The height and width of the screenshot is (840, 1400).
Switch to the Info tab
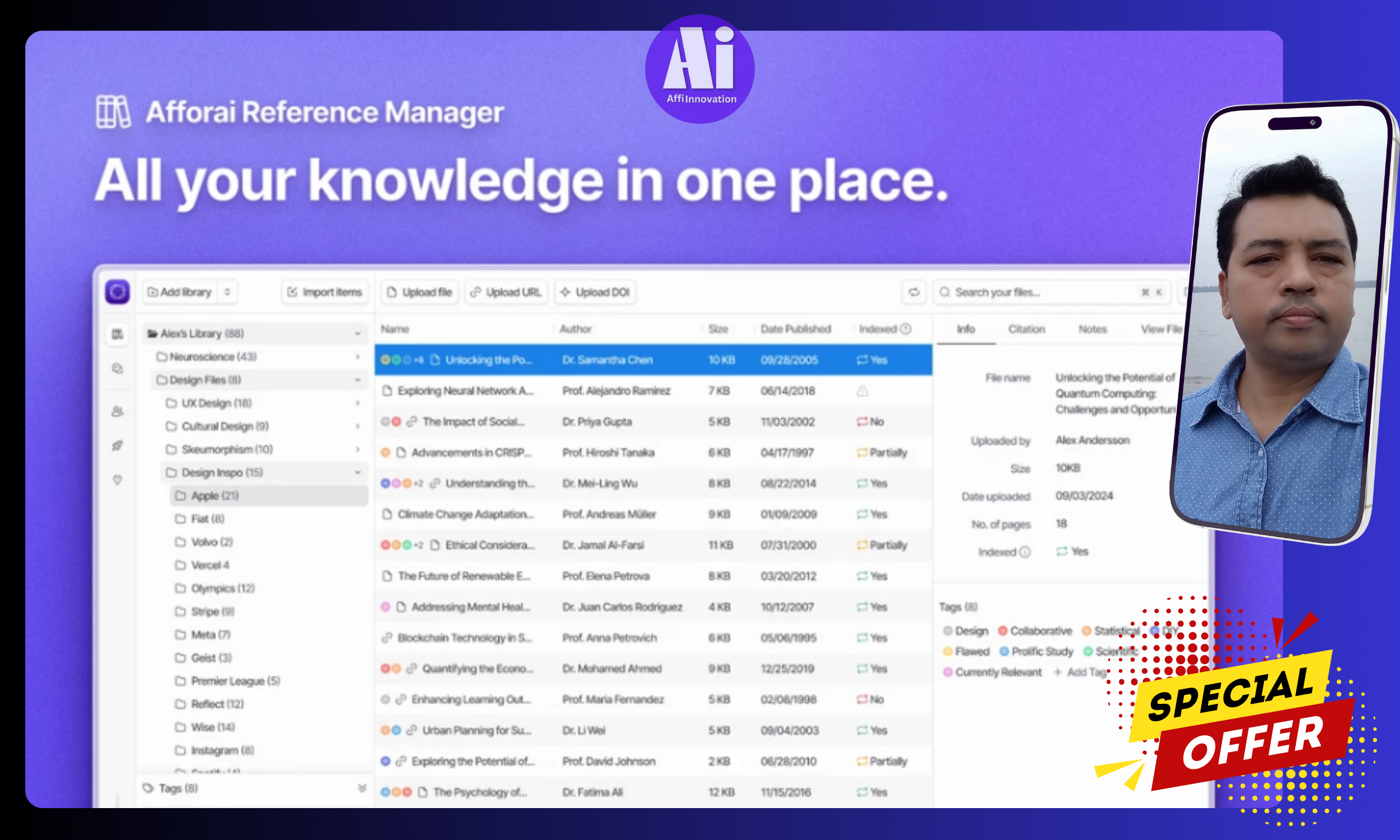(966, 329)
